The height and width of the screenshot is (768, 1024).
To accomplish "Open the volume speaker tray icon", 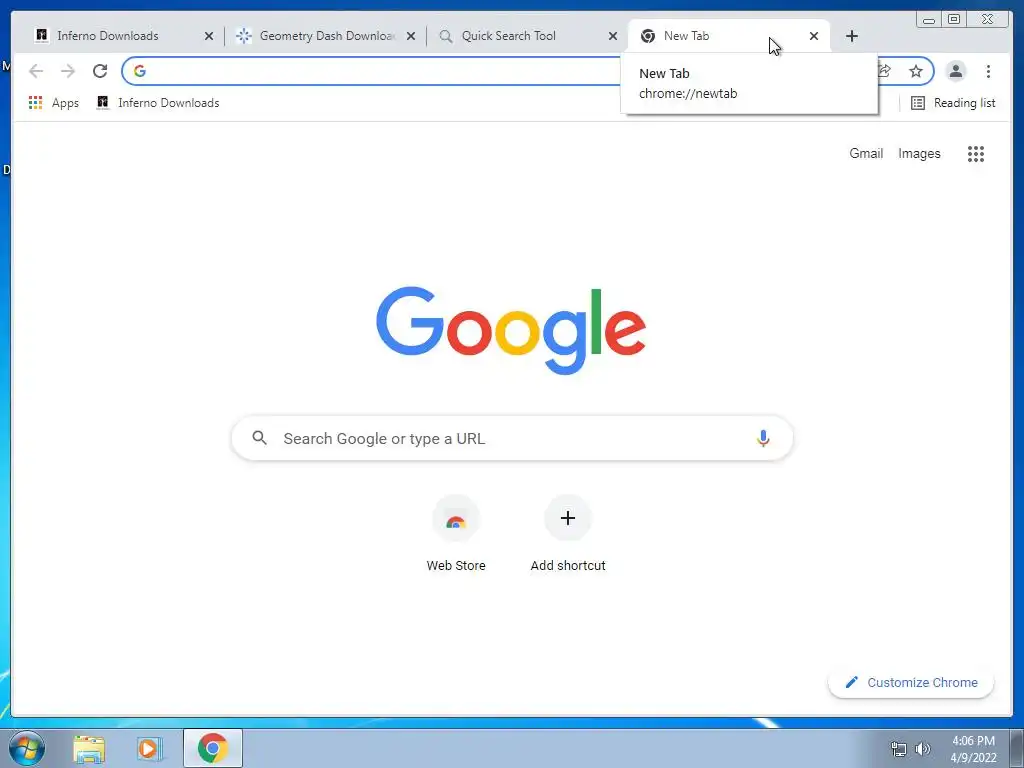I will tap(922, 749).
